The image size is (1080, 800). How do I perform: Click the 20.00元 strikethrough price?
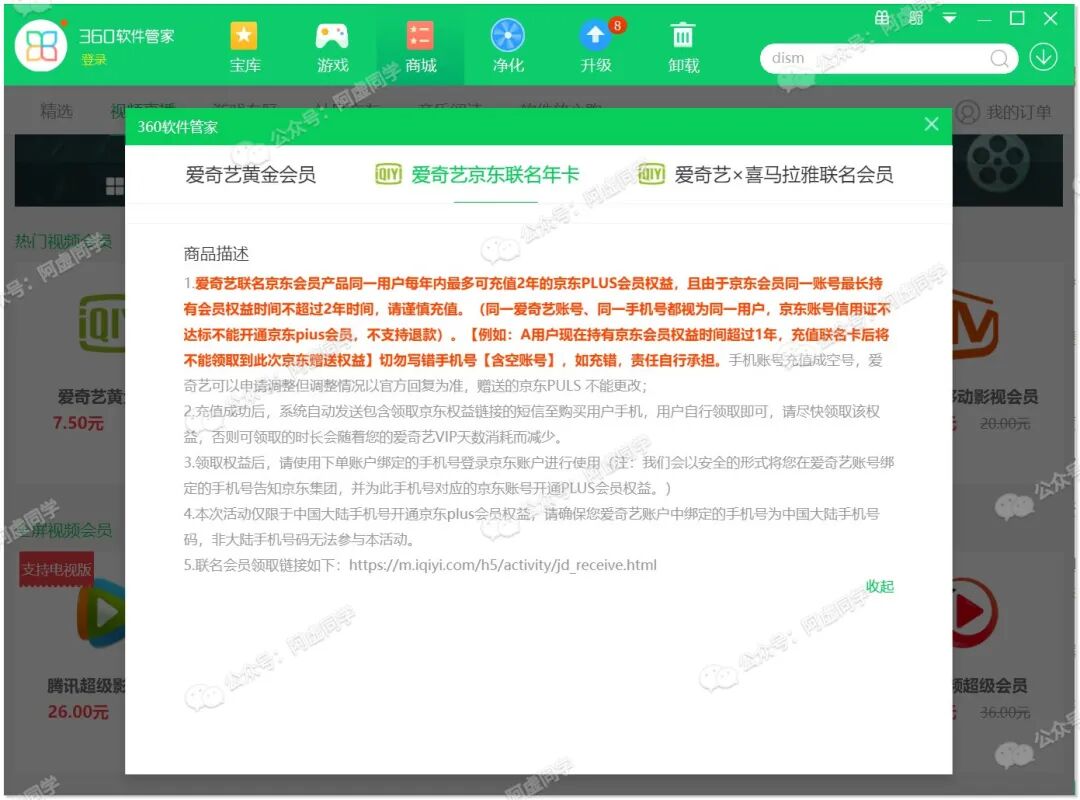(1005, 424)
